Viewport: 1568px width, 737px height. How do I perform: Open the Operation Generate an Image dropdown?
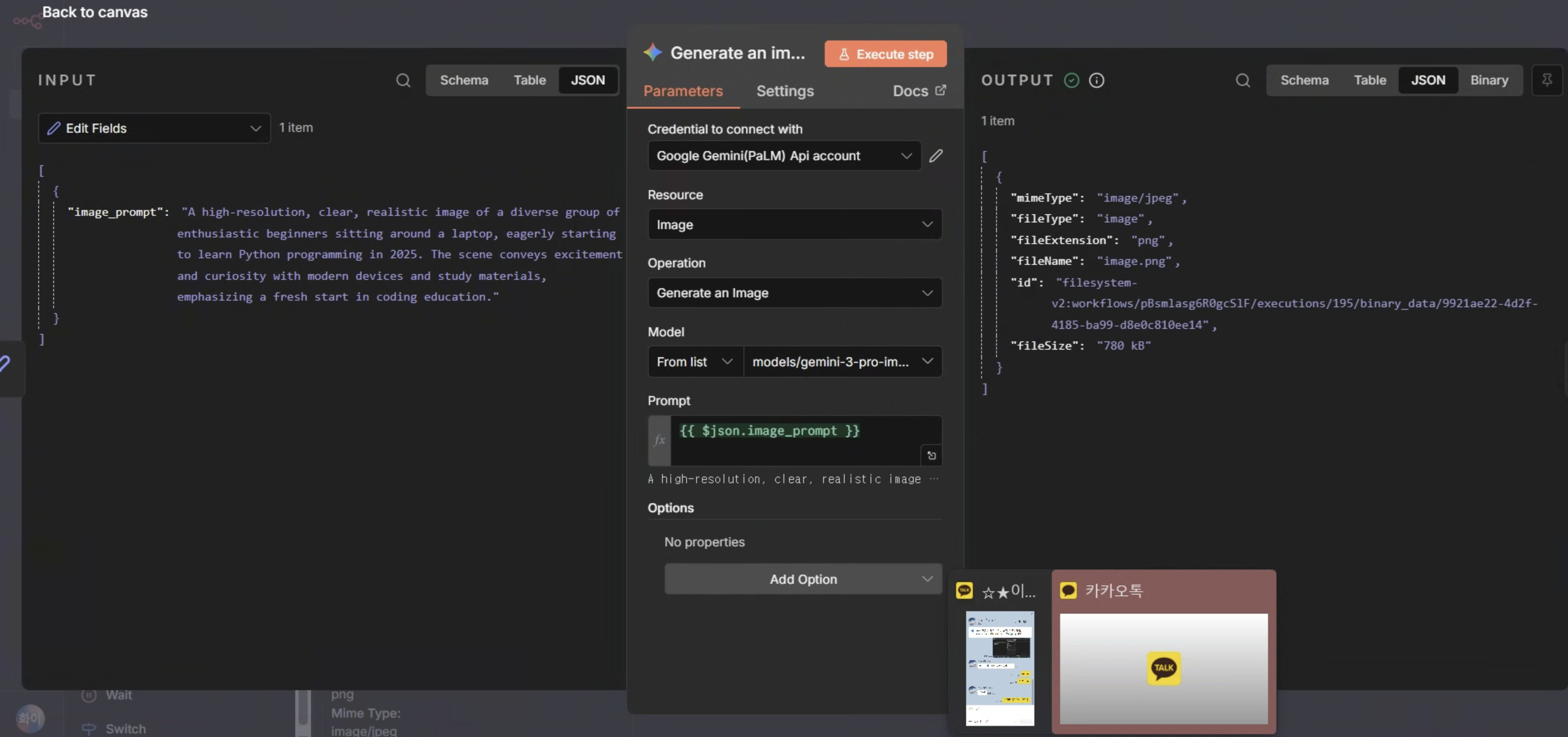795,293
